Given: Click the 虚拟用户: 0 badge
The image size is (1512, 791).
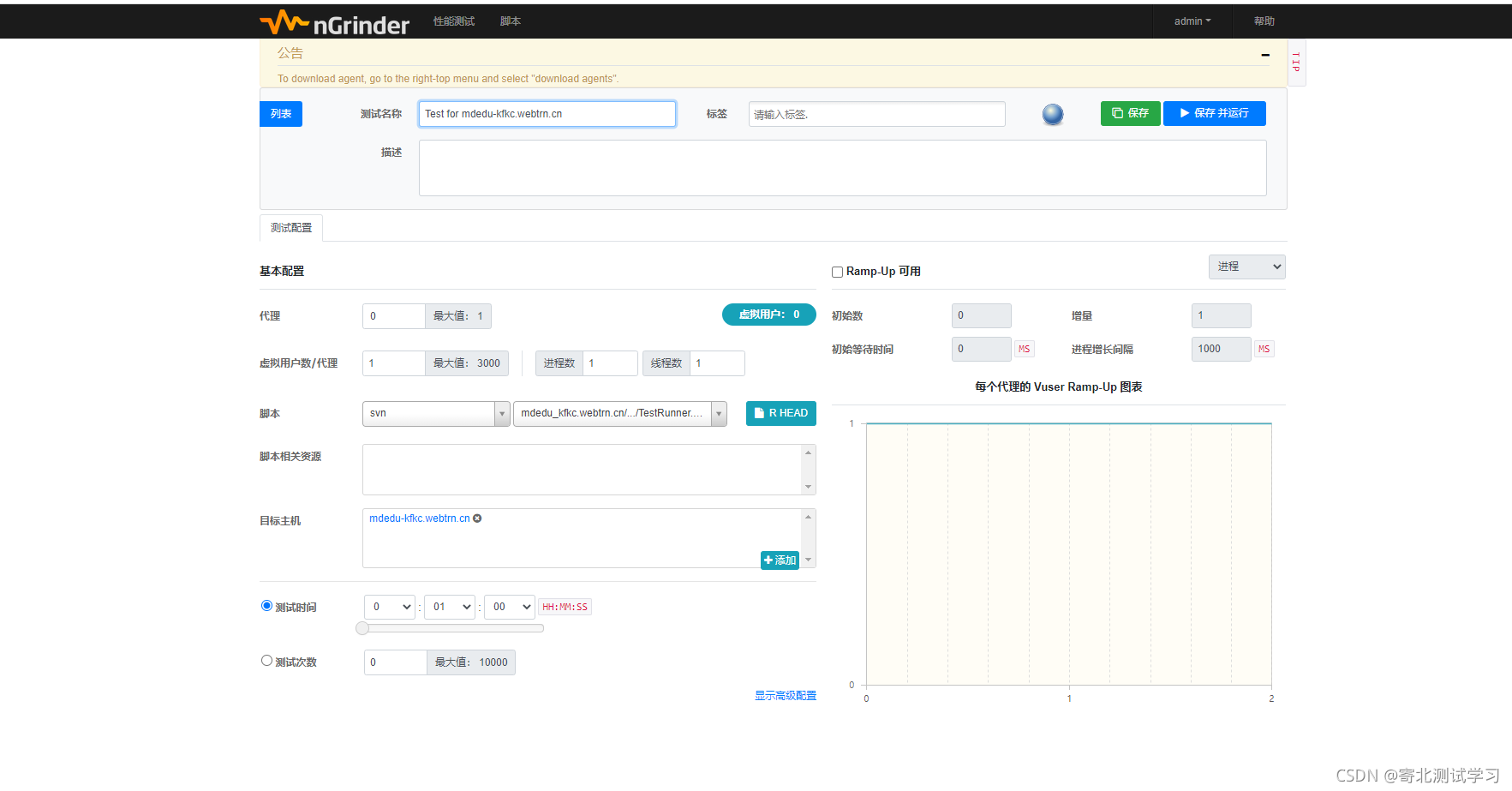Looking at the screenshot, I should 769,315.
